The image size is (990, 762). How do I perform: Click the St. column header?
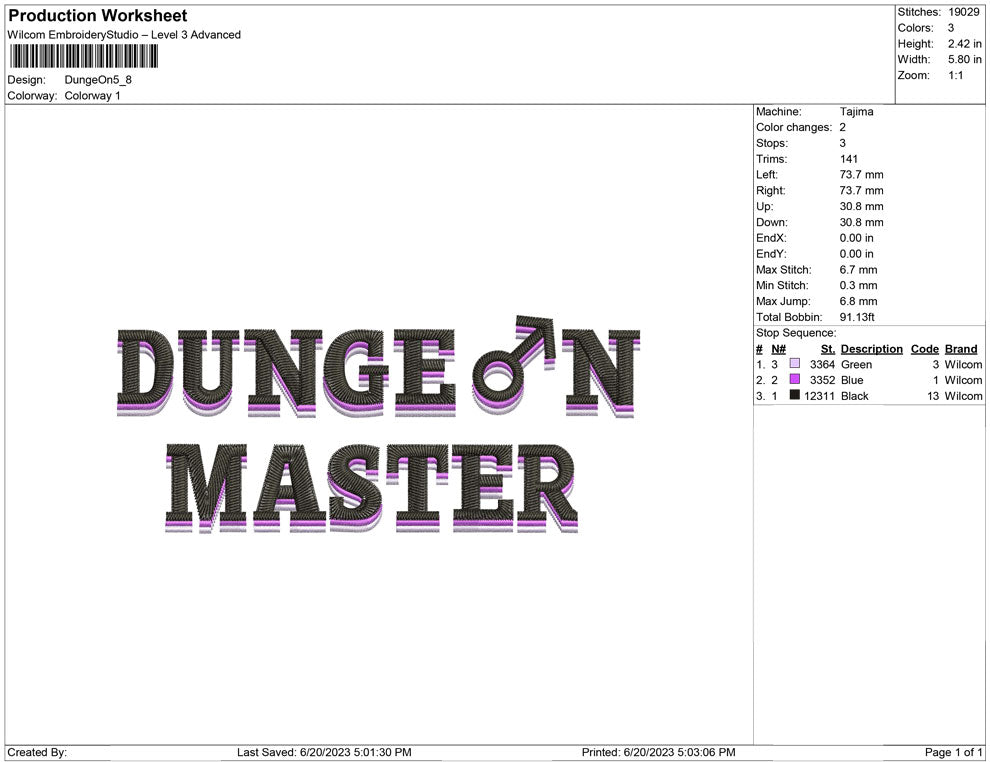[827, 348]
